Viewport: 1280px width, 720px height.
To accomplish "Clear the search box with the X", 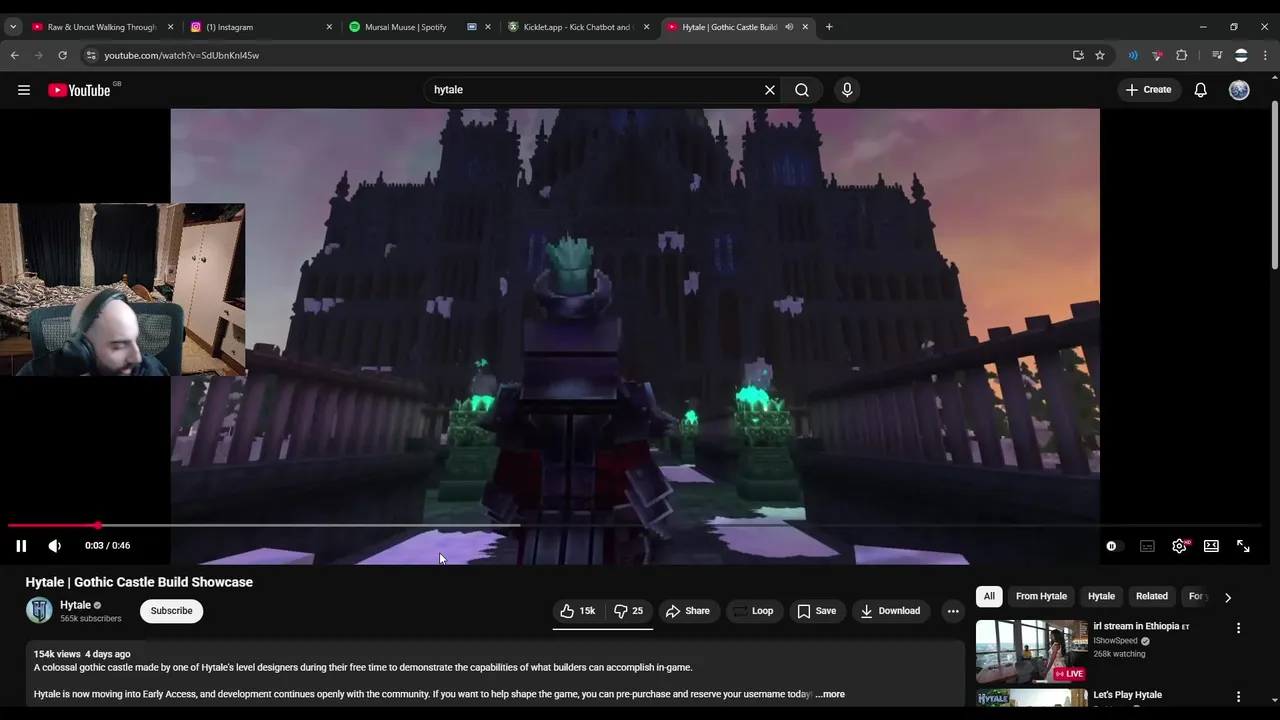I will click(x=770, y=90).
